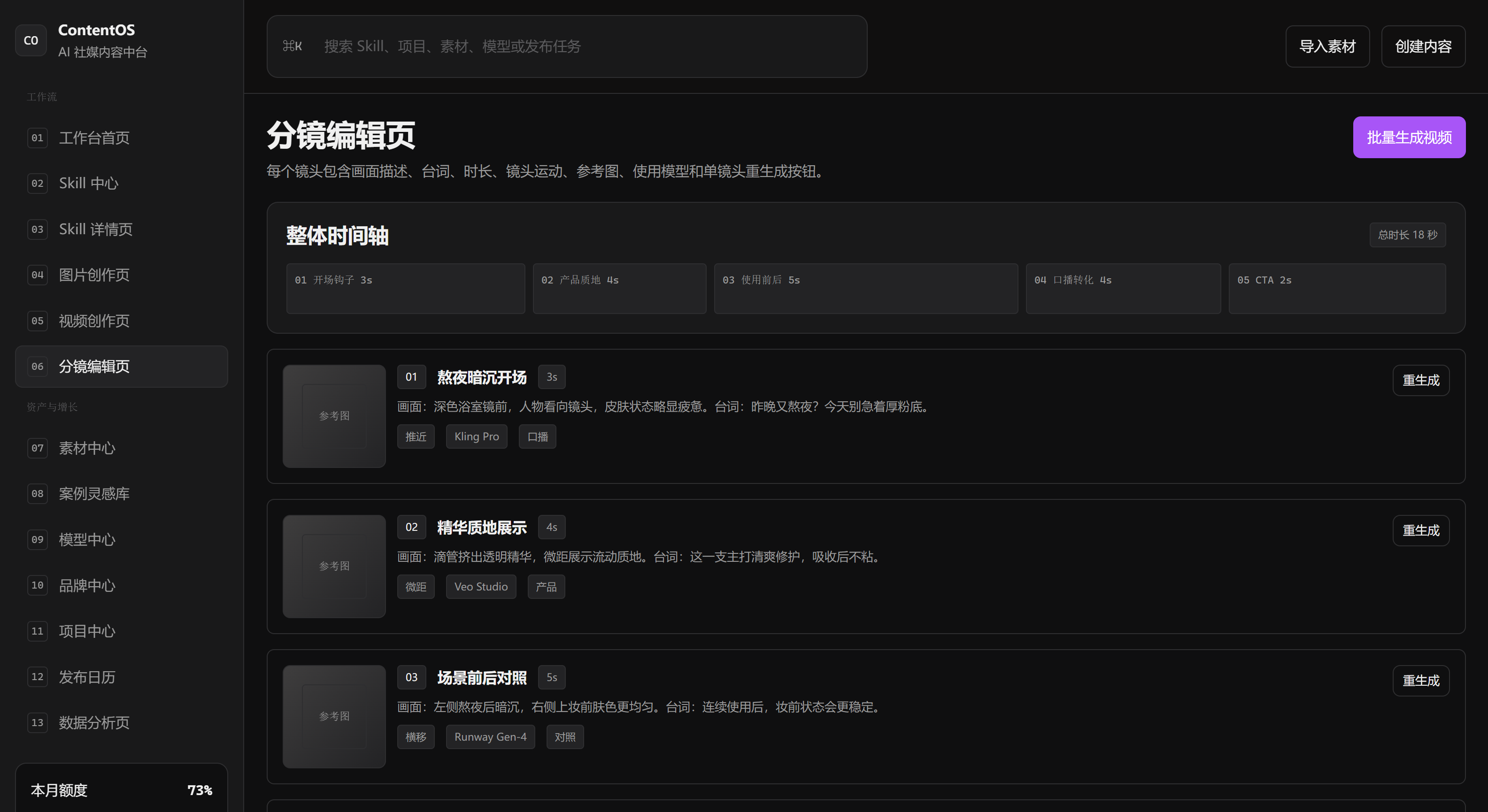
Task: Click the 3s duration badge on shot 01
Action: (552, 377)
